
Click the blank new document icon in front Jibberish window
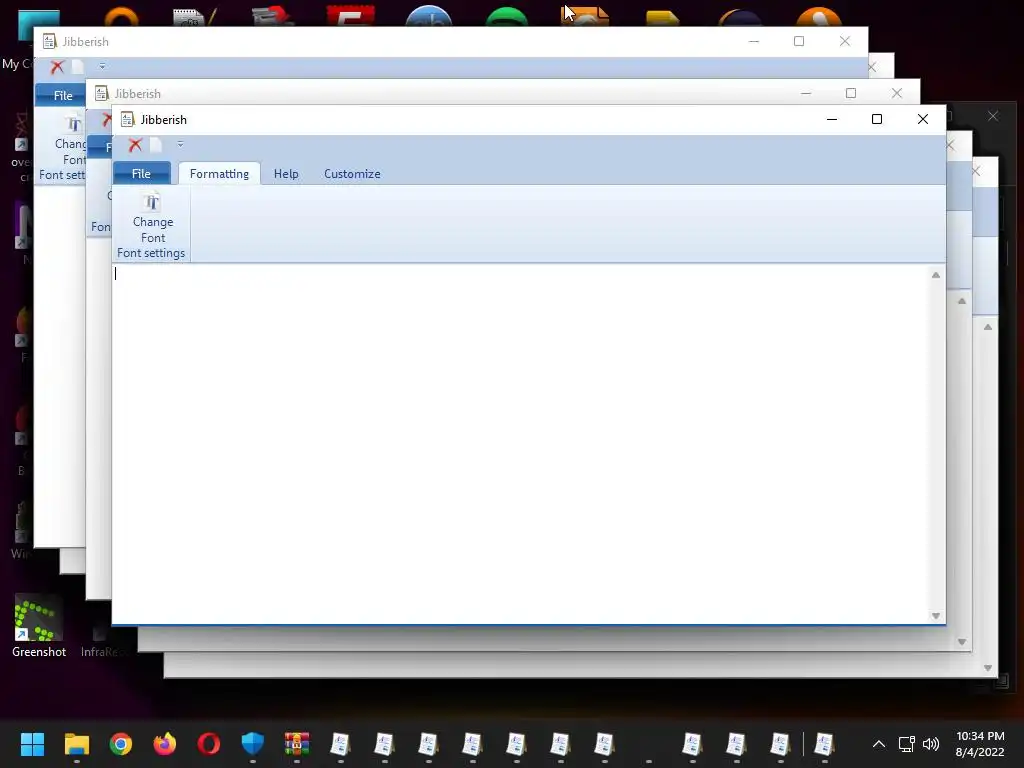tap(155, 145)
